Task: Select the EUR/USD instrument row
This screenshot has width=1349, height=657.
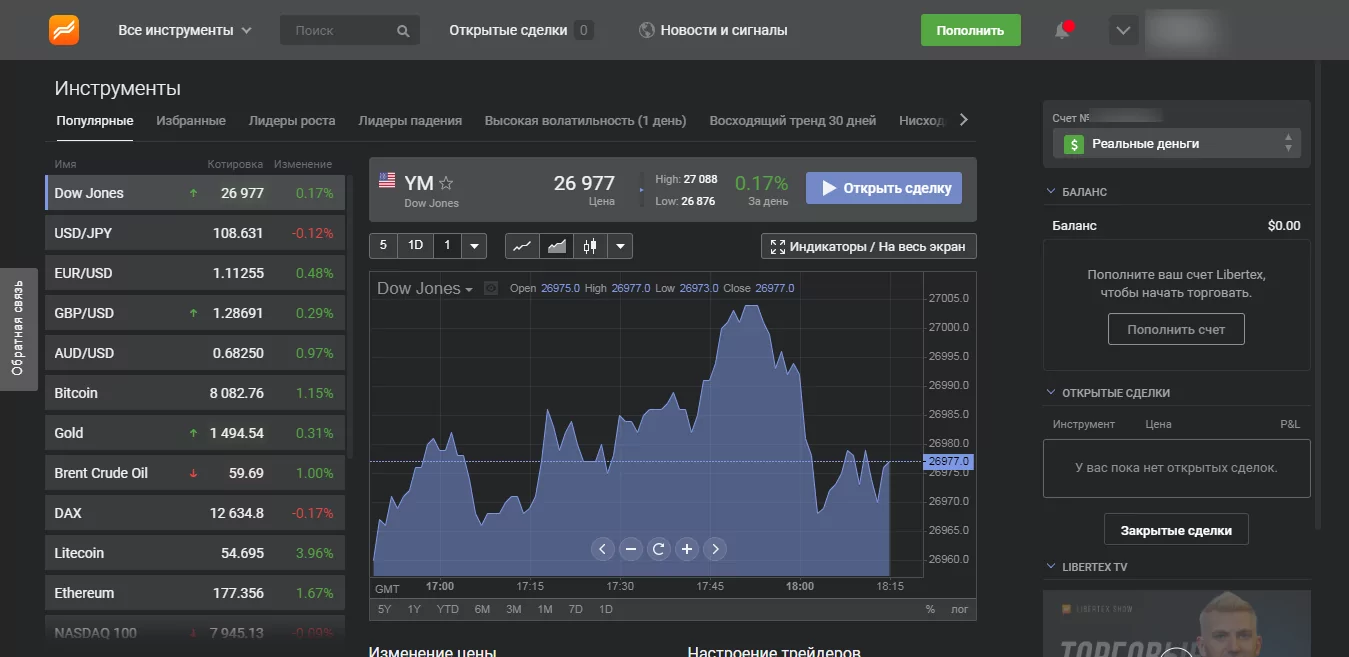Action: click(x=195, y=273)
